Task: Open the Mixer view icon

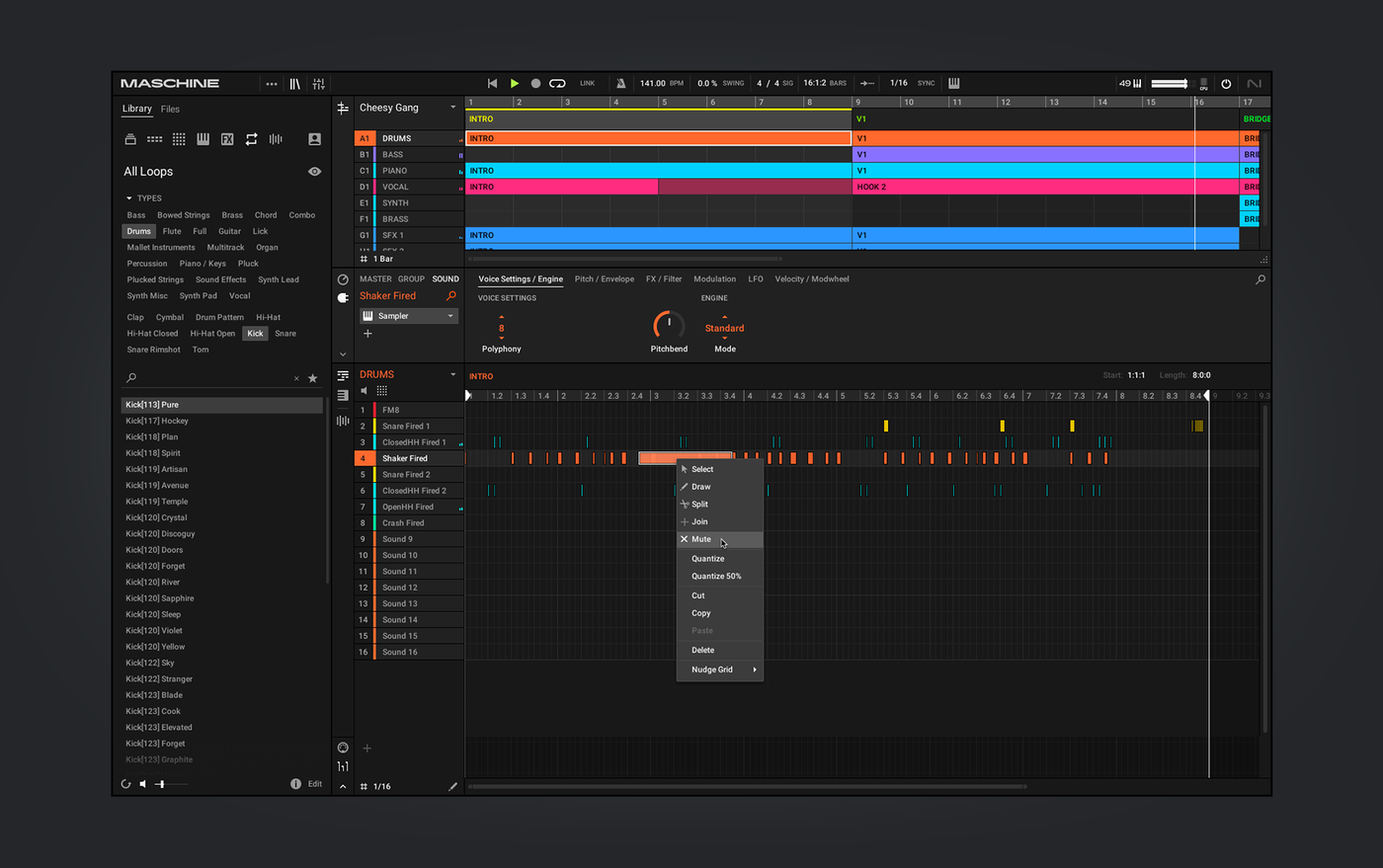Action: click(318, 84)
